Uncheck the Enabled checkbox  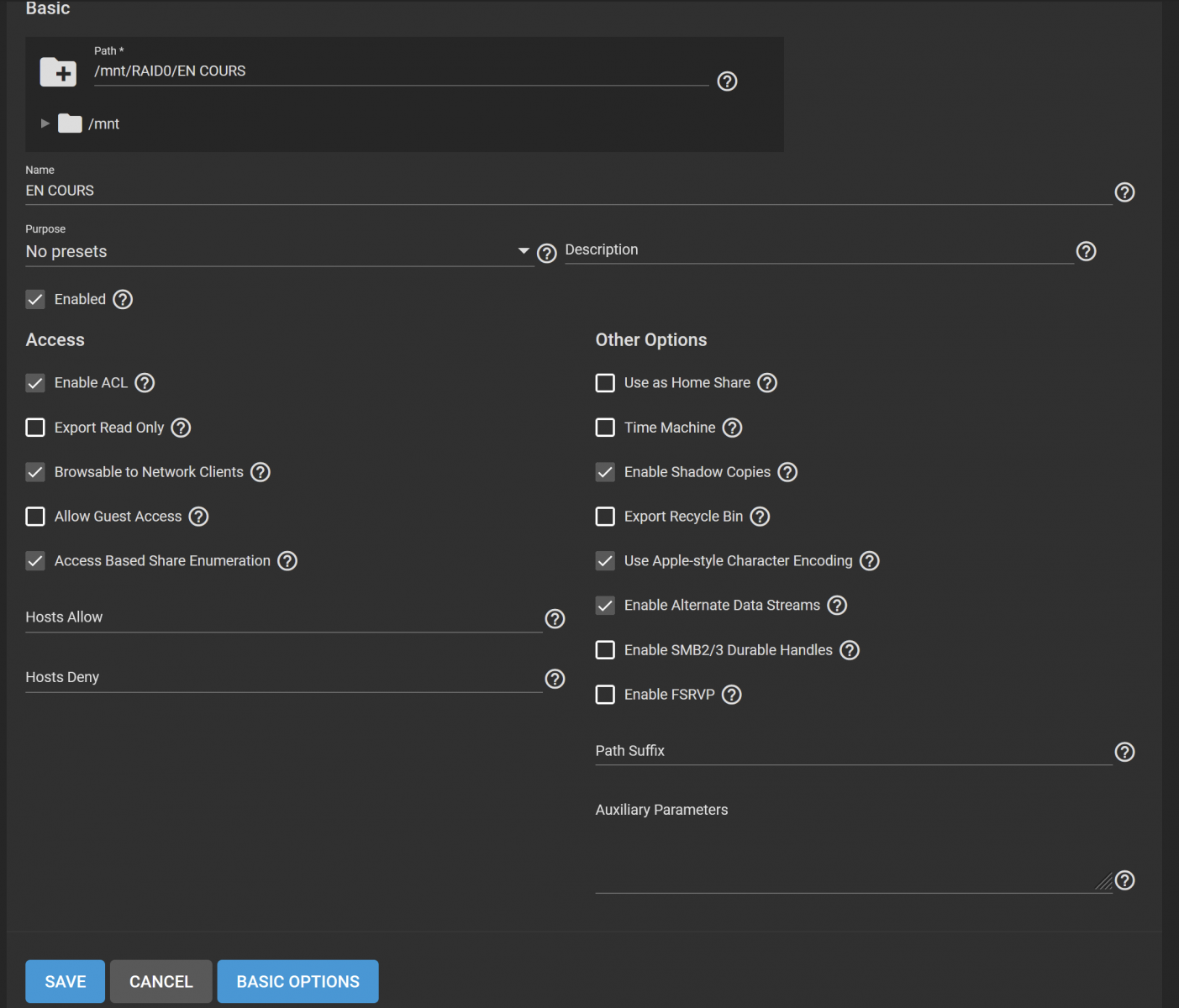coord(35,299)
